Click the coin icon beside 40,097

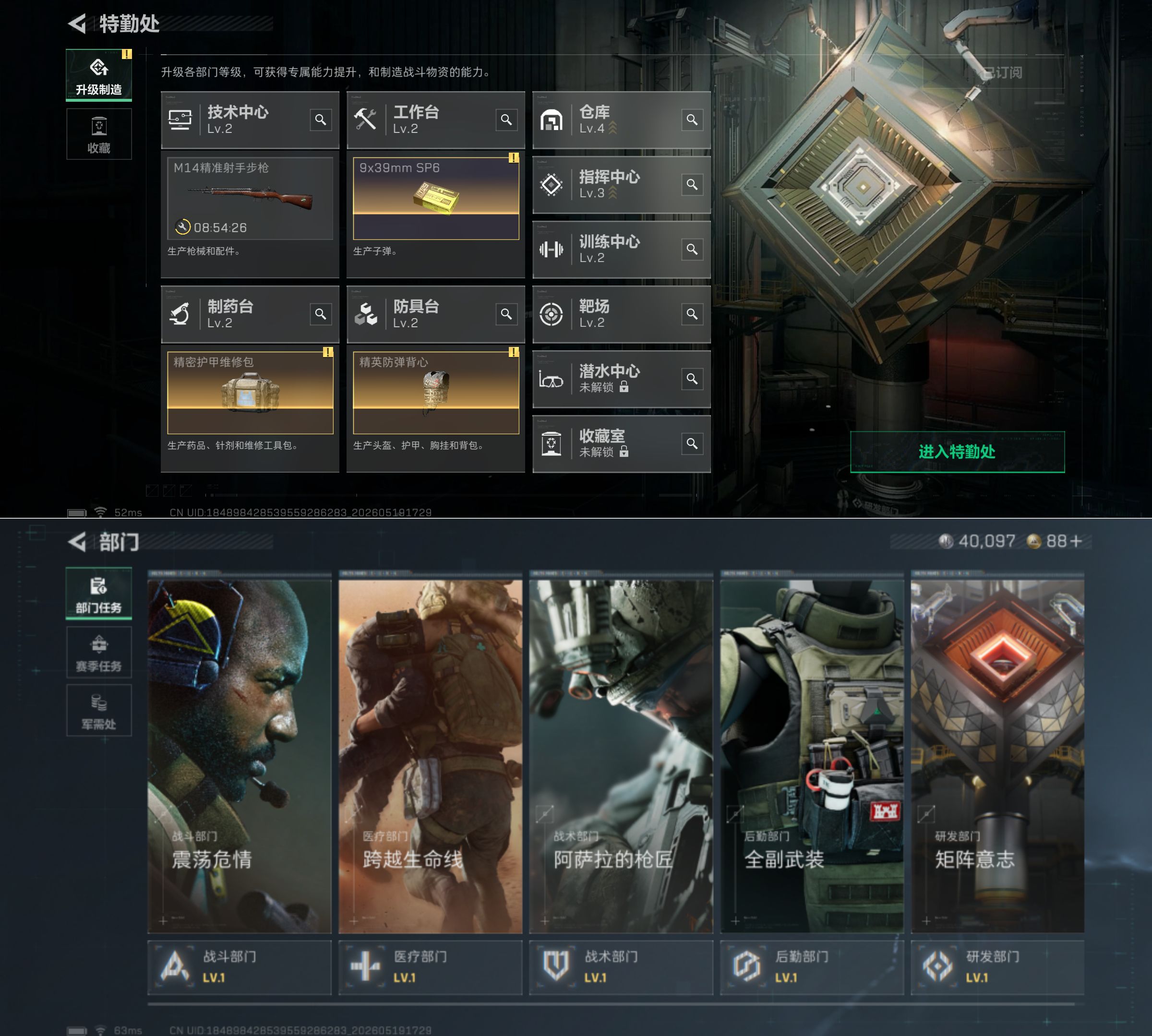click(947, 541)
